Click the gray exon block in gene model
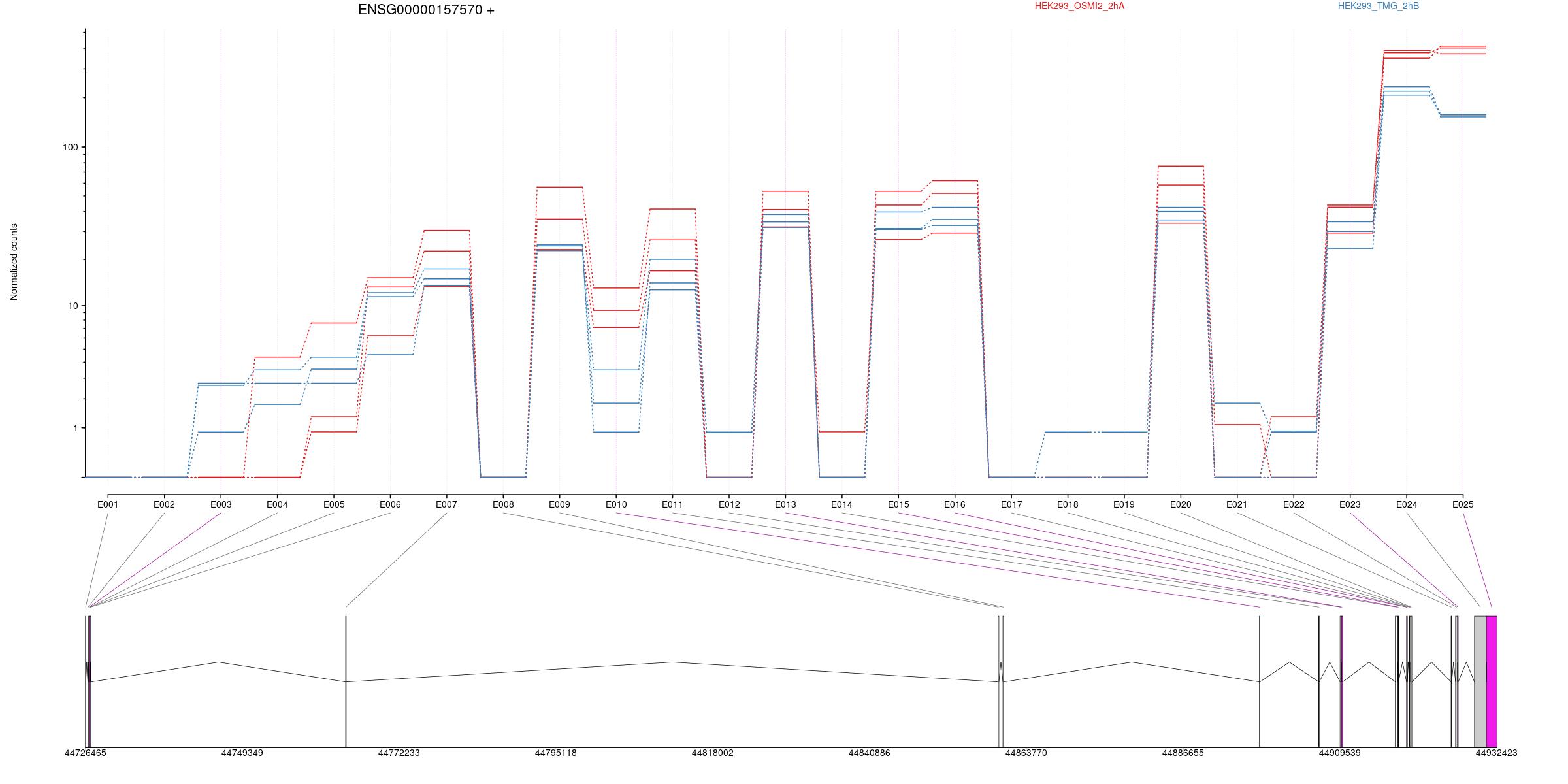Image resolution: width=1568 pixels, height=784 pixels. [x=1480, y=681]
